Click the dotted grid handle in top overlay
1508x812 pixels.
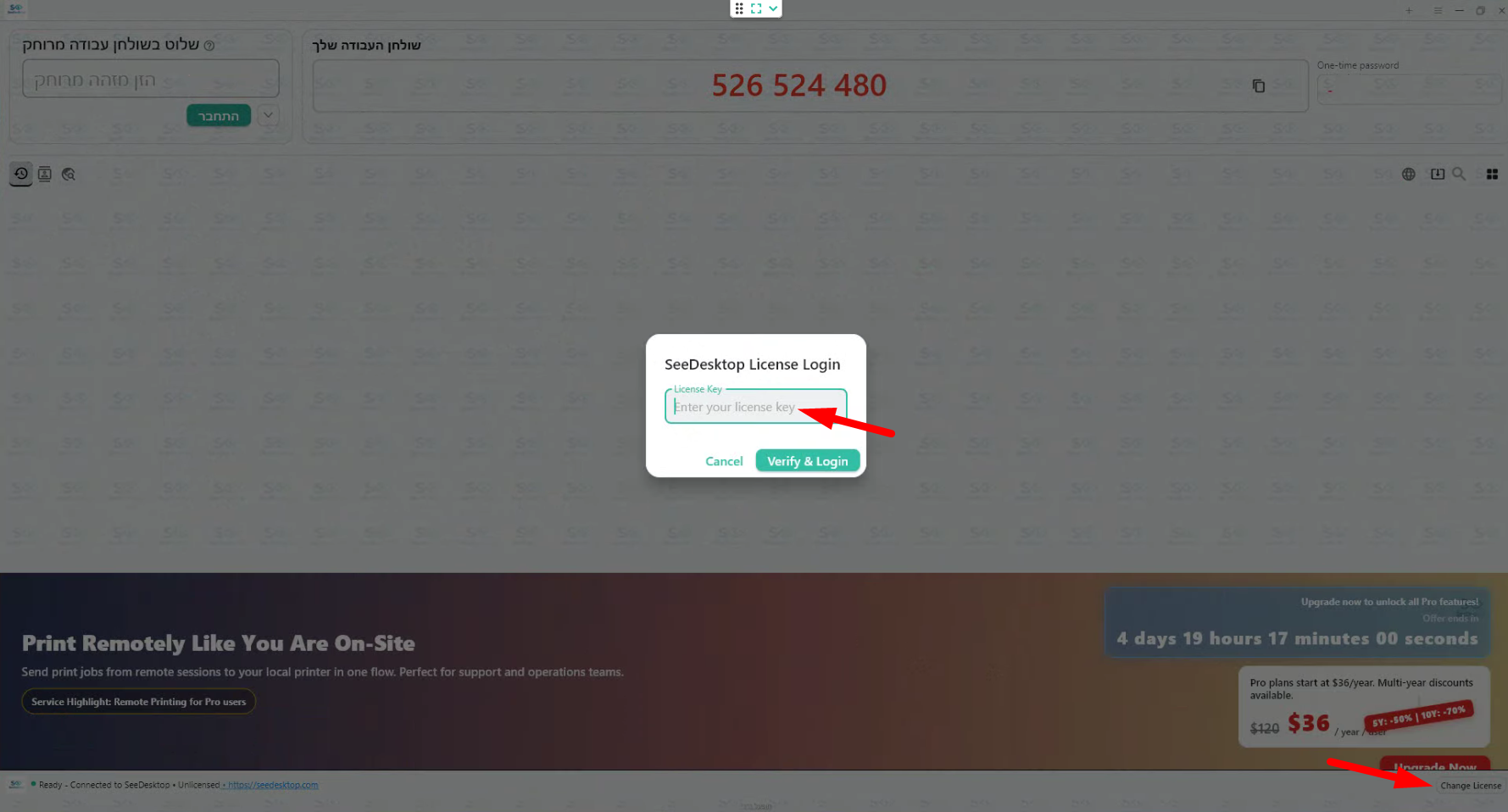(739, 8)
